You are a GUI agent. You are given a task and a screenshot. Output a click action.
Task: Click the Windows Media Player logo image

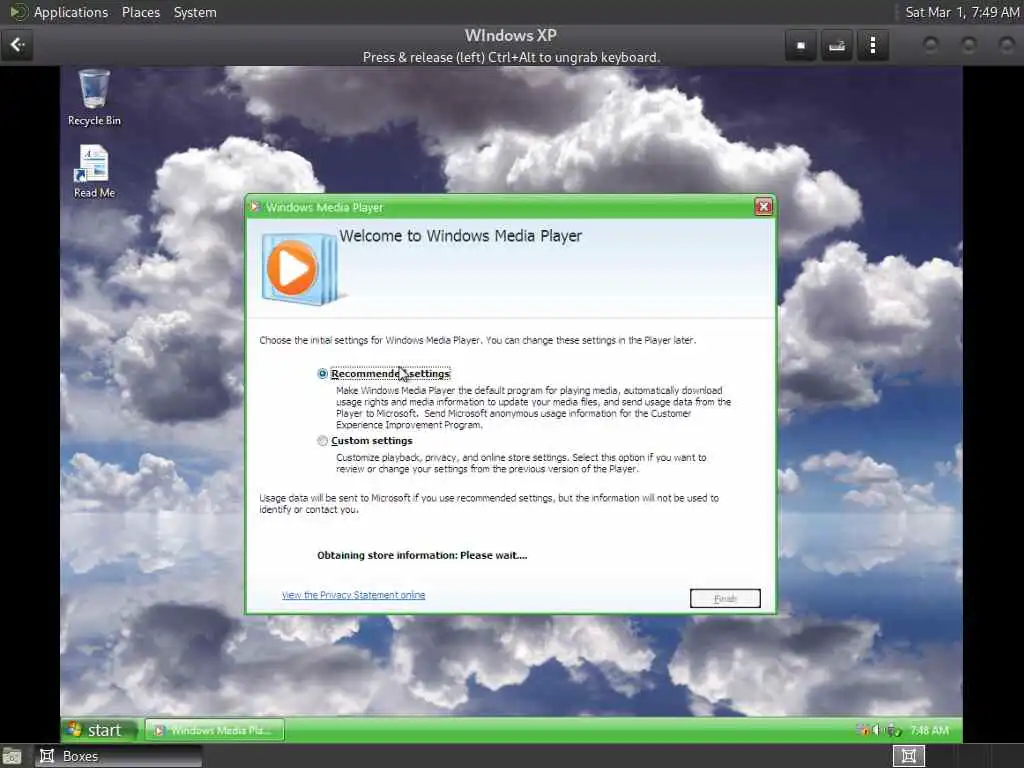300,268
